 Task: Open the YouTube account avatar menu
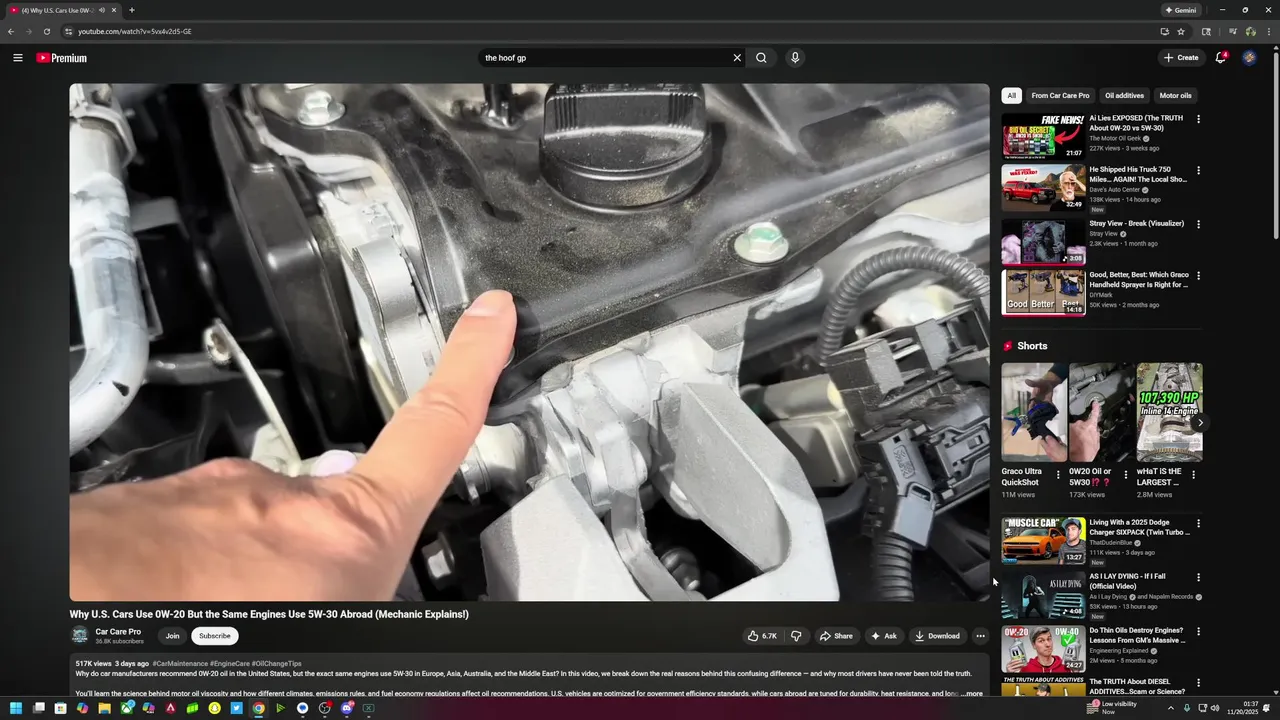click(1249, 58)
